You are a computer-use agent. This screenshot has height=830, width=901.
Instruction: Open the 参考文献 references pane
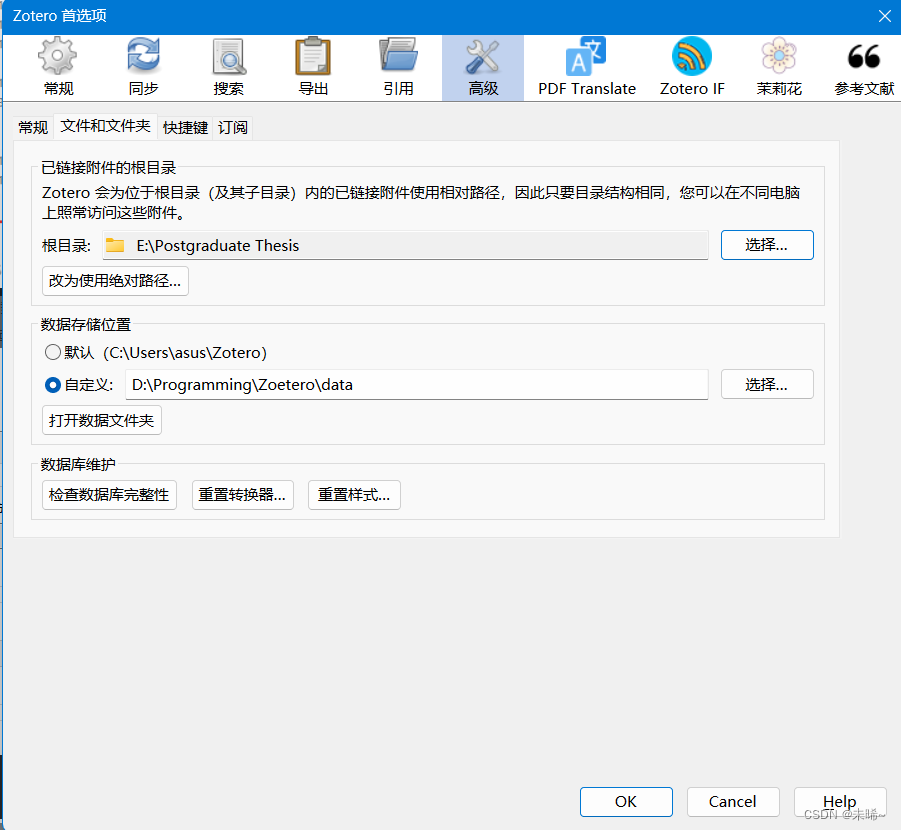864,68
